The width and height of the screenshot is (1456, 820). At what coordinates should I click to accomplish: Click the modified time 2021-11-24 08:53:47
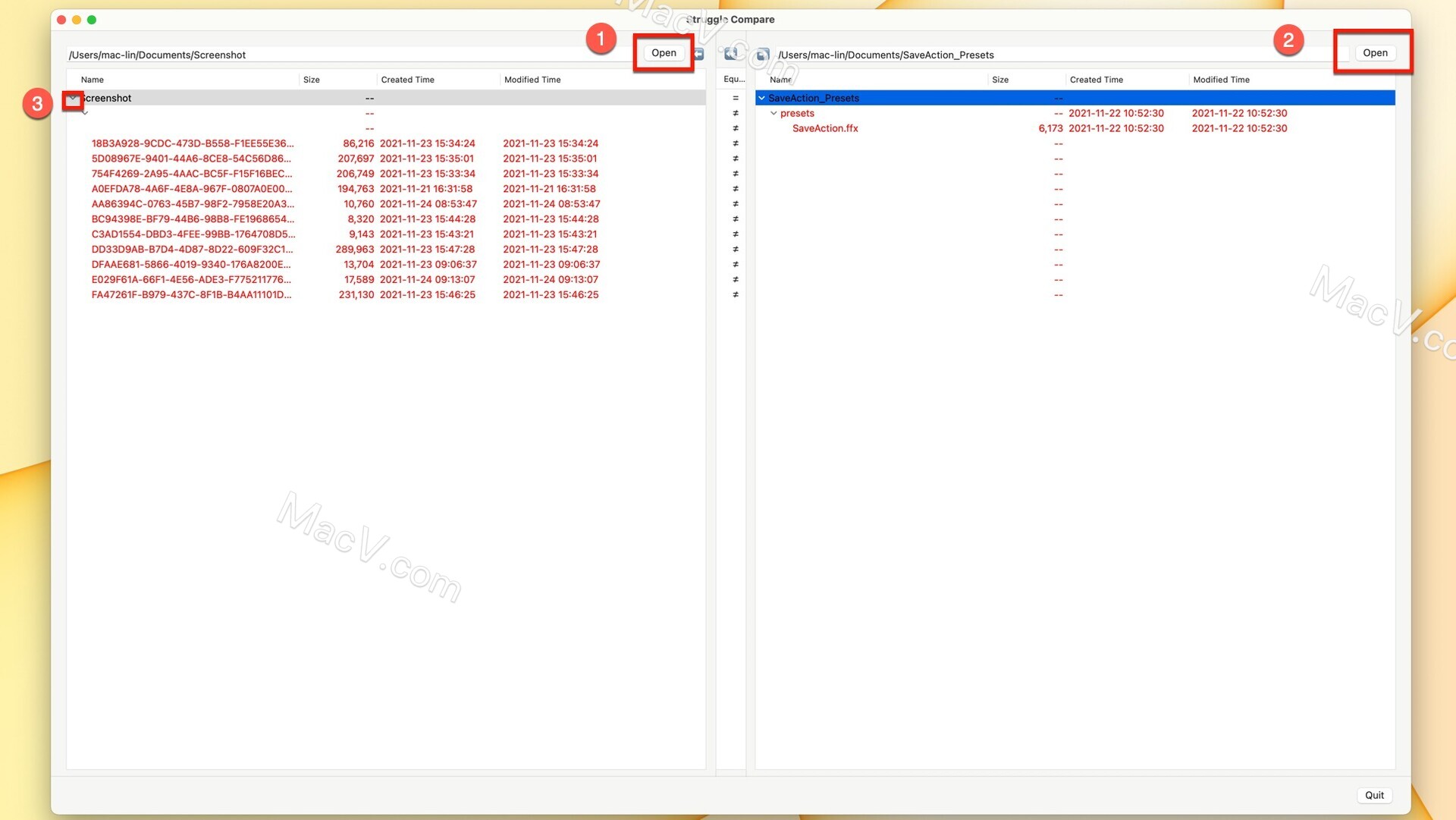(551, 204)
